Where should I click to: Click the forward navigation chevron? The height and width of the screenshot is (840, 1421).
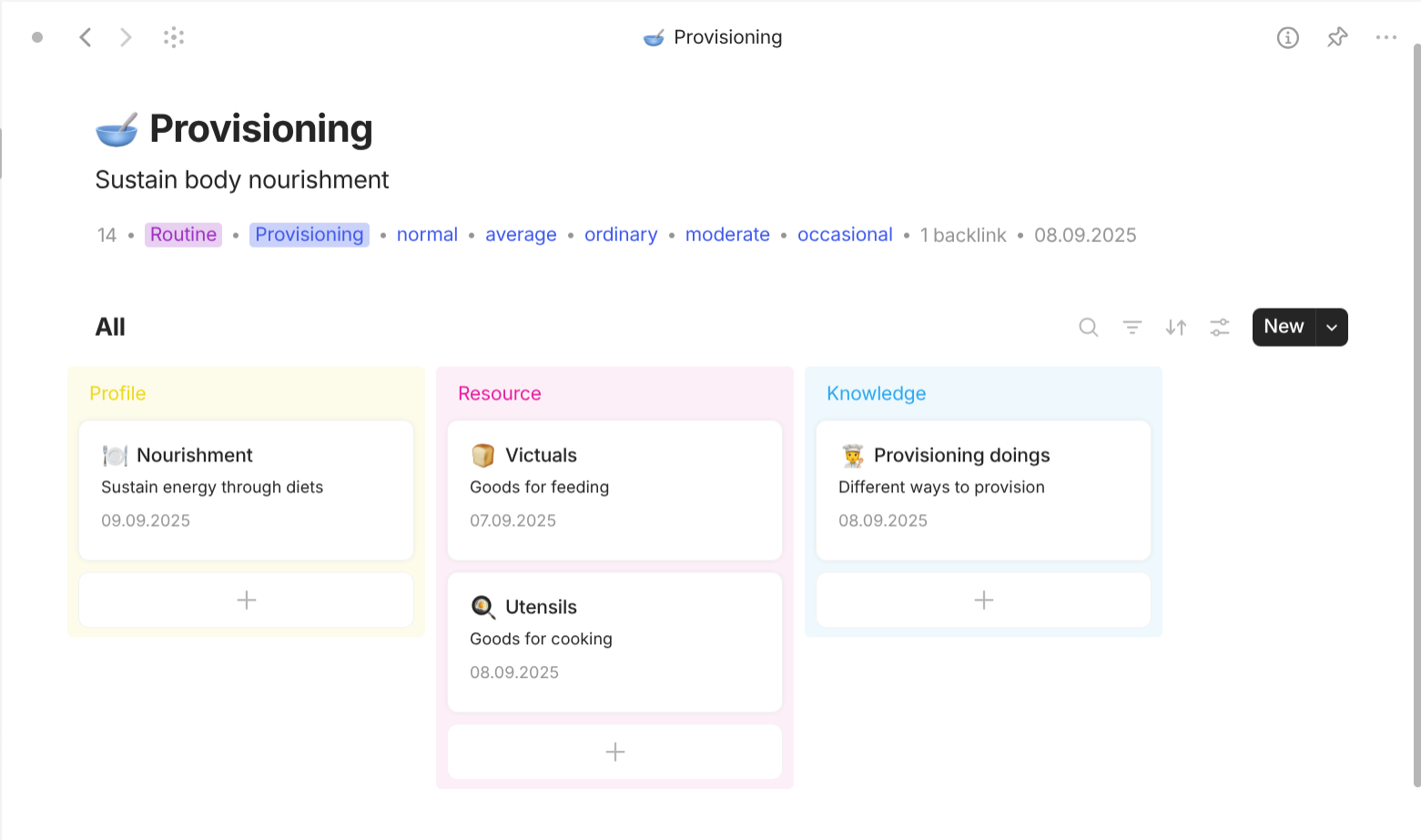(x=126, y=37)
